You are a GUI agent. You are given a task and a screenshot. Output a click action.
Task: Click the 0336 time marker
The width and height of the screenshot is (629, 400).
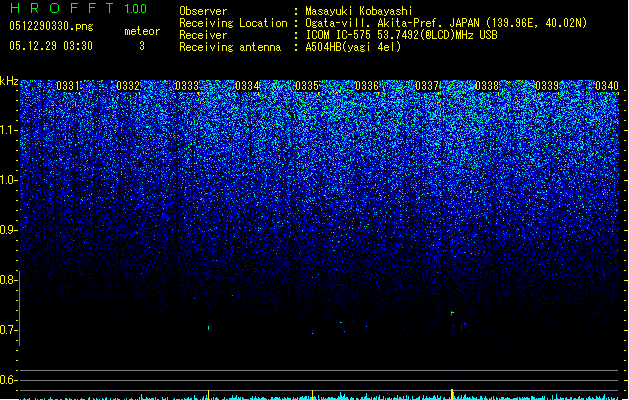367,86
